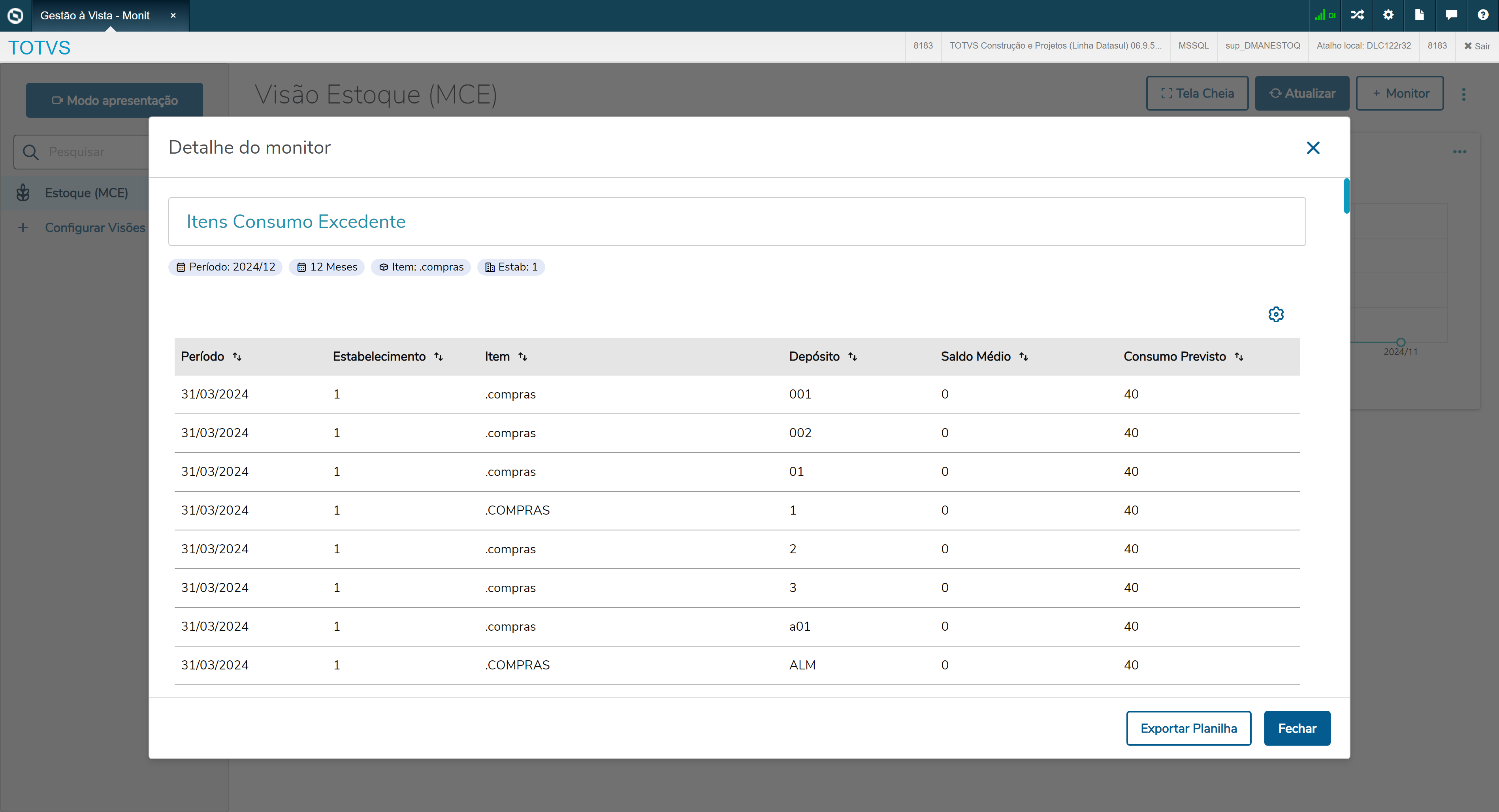Click the document icon in top bar
Viewport: 1499px width, 812px height.
pyautogui.click(x=1419, y=15)
